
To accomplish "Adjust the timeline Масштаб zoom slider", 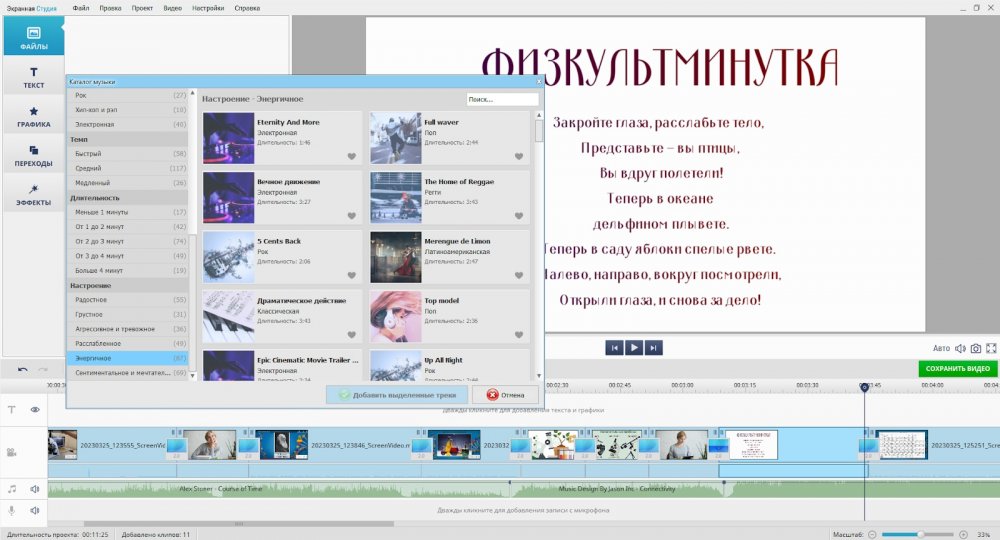I will click(x=920, y=534).
